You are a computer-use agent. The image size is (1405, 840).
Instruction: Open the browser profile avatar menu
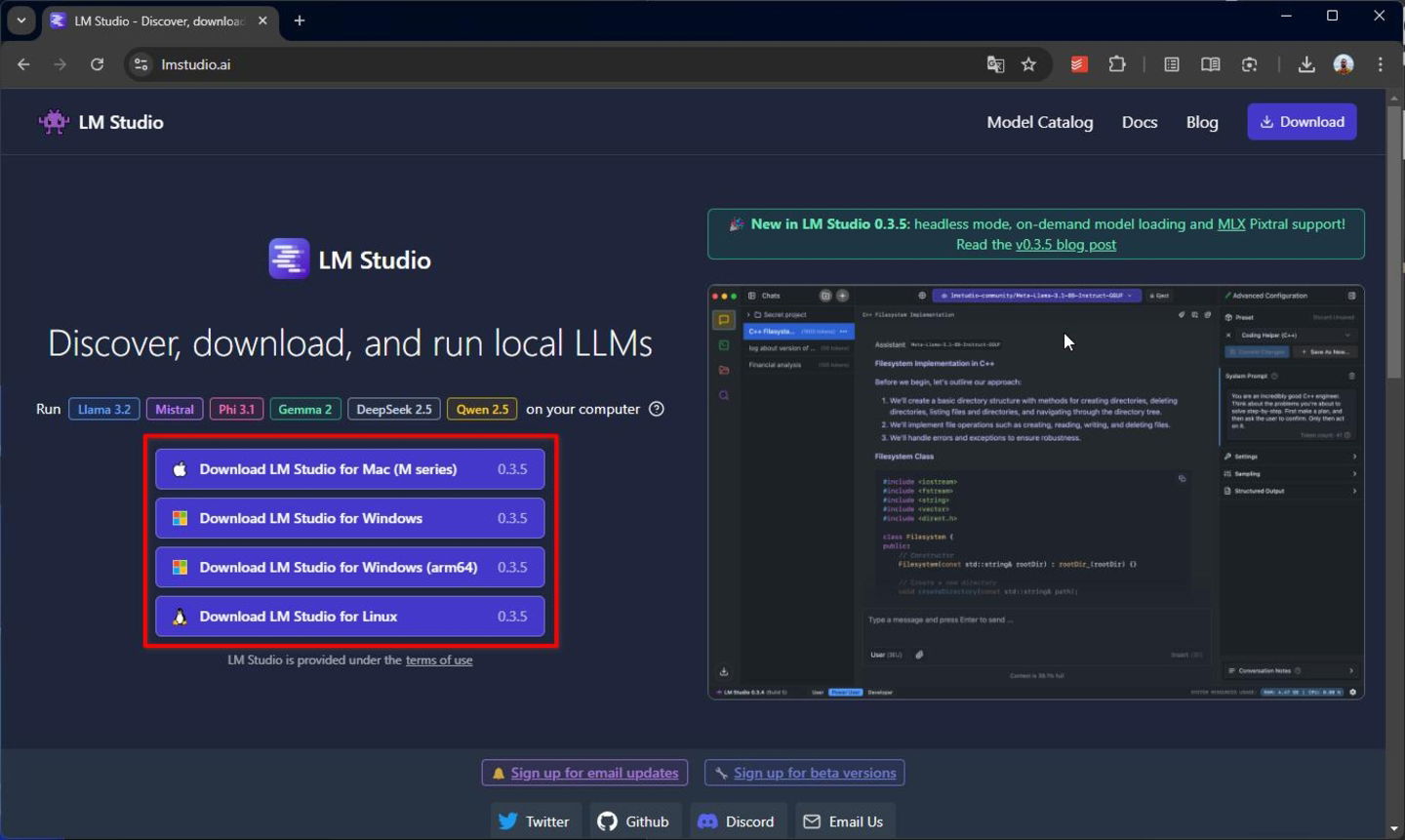(1344, 64)
